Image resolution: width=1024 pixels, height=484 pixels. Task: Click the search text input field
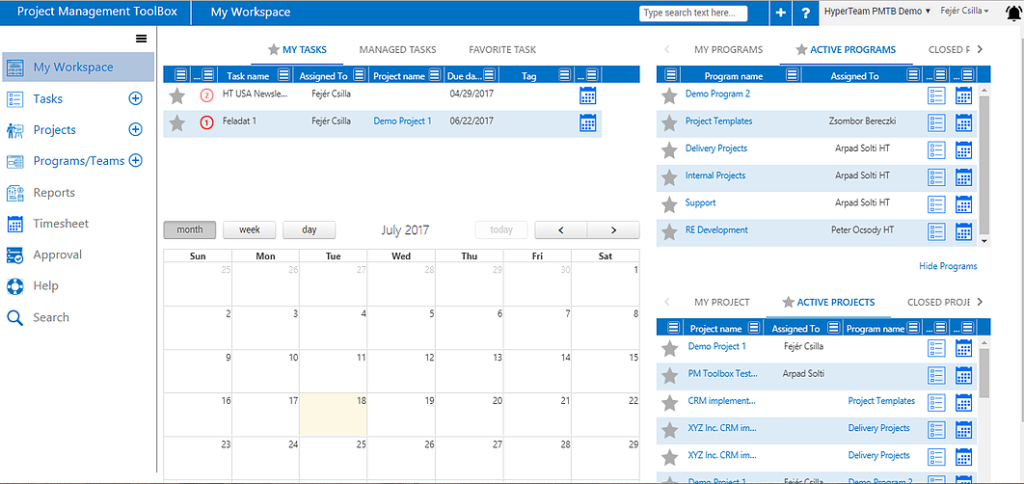693,13
